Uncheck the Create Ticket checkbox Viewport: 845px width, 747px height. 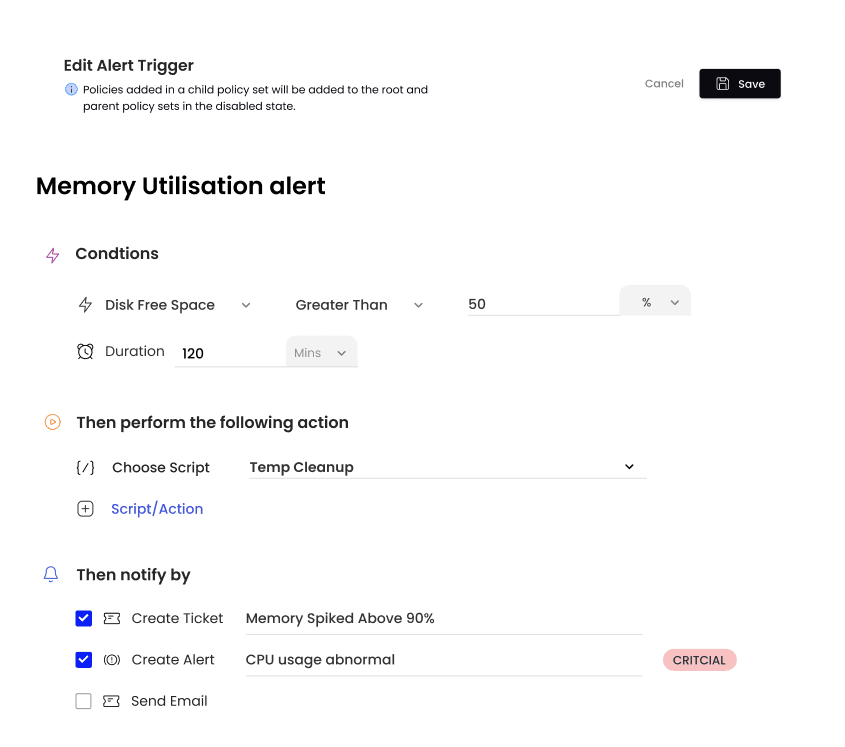pyautogui.click(x=84, y=618)
